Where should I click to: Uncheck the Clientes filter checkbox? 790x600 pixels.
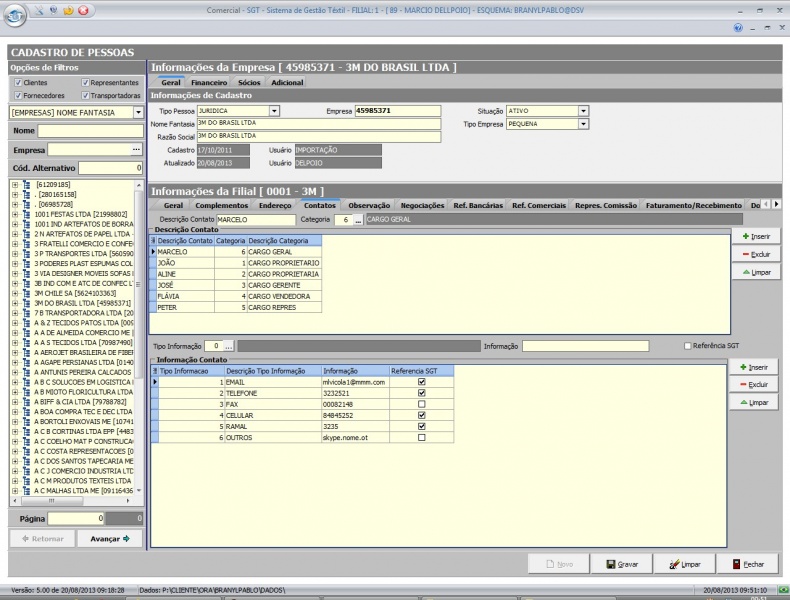pyautogui.click(x=17, y=83)
